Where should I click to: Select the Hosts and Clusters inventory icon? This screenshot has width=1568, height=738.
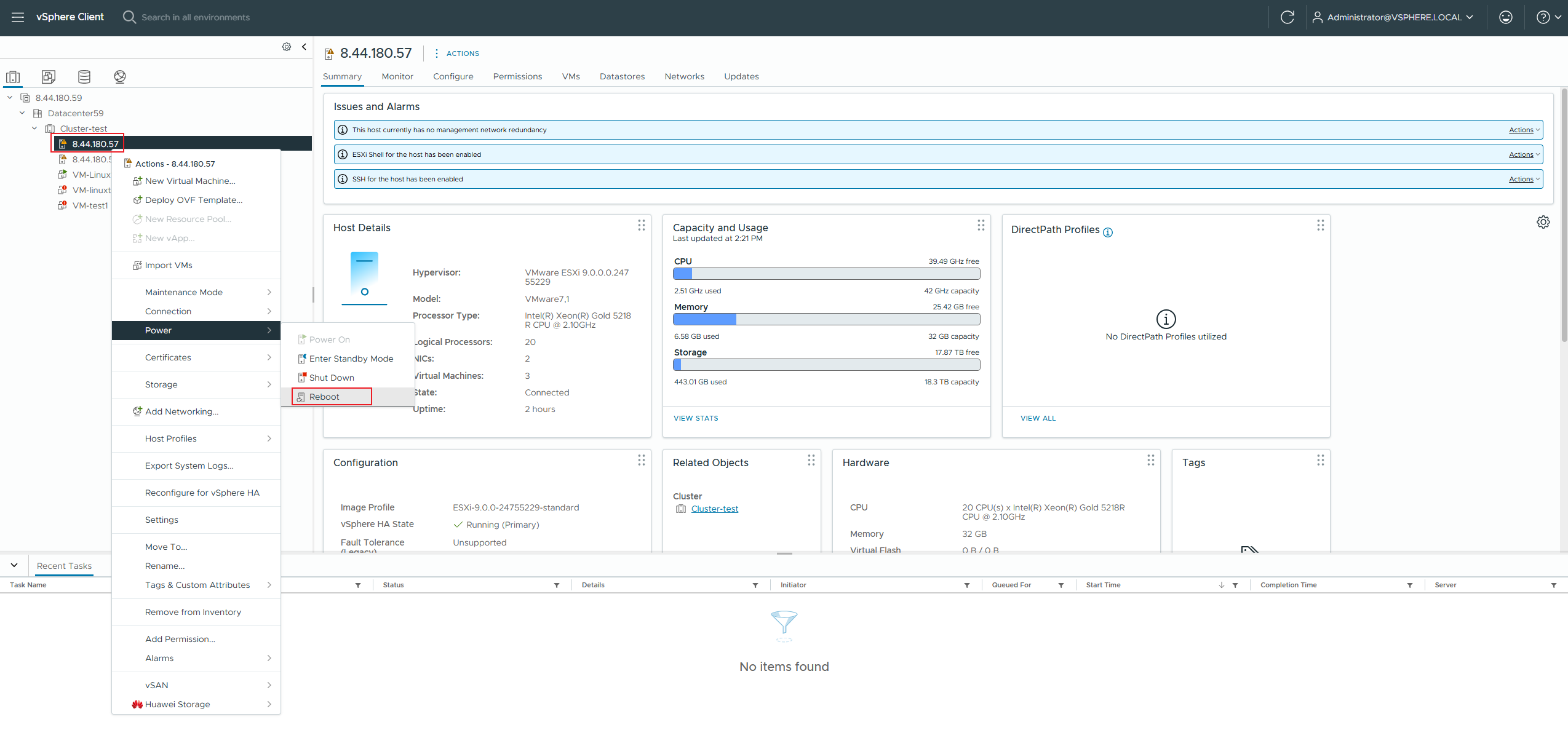(x=13, y=77)
